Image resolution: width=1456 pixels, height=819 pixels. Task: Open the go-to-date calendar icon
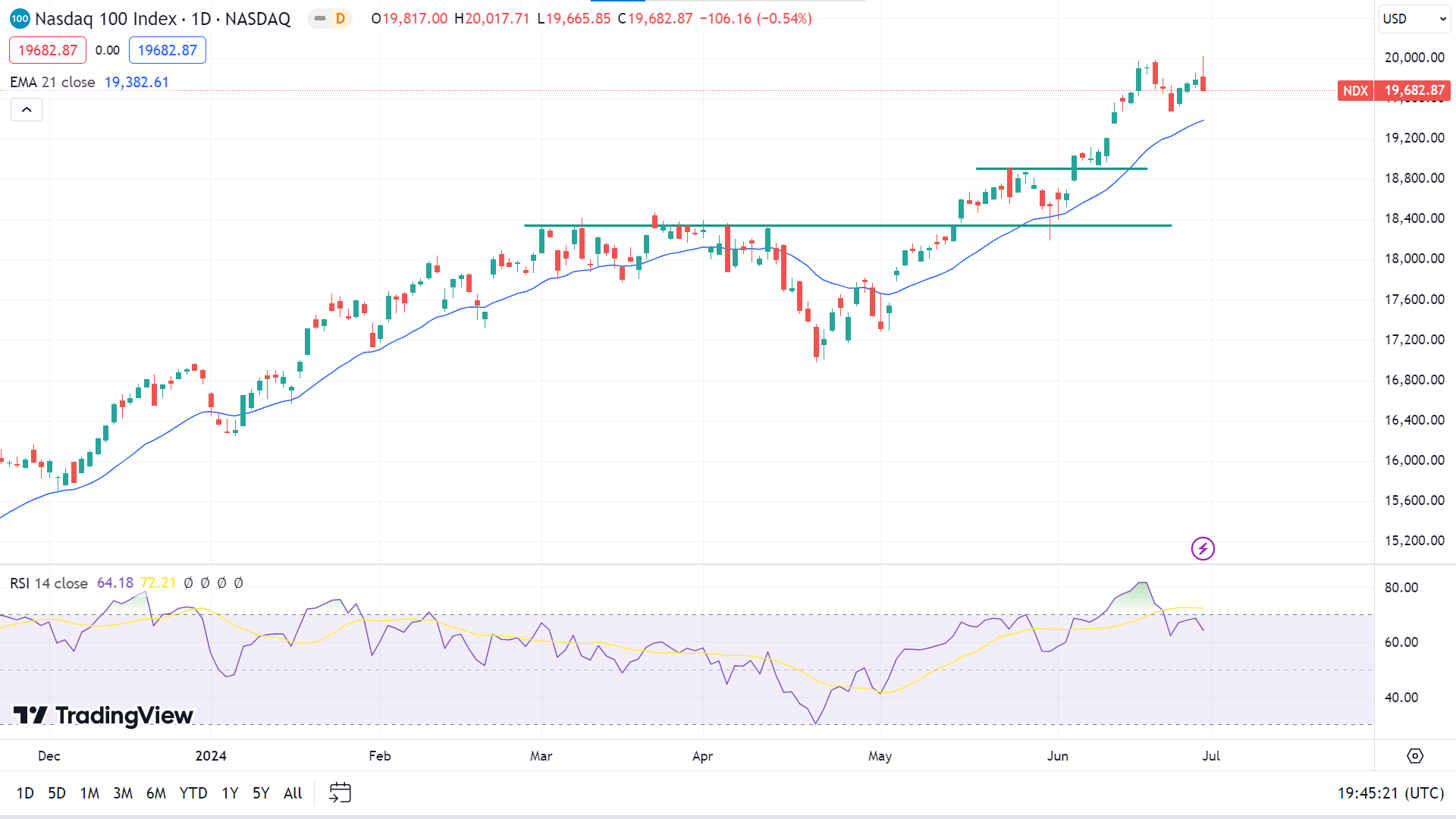tap(340, 792)
